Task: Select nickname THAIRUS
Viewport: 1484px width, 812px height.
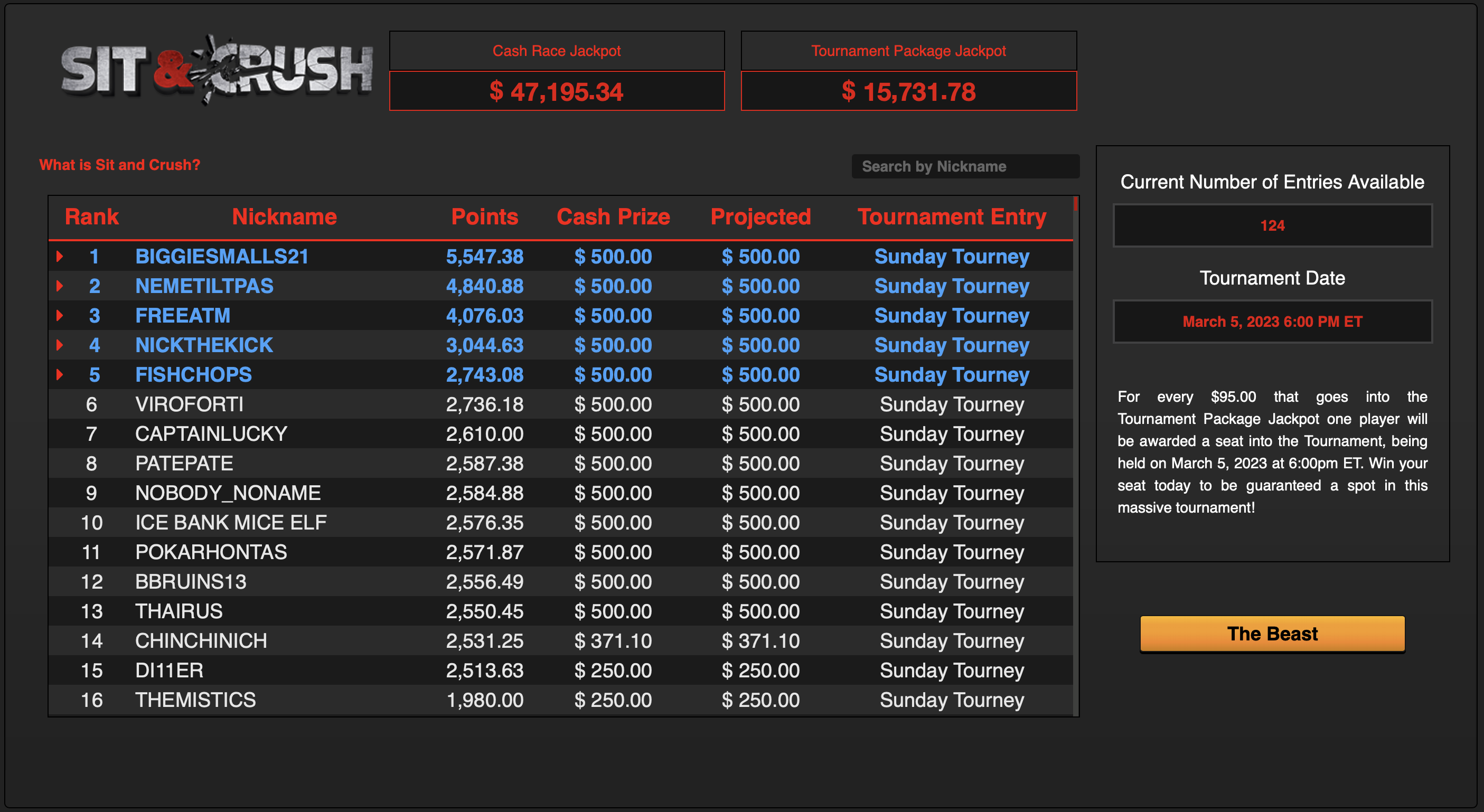Action: click(179, 611)
